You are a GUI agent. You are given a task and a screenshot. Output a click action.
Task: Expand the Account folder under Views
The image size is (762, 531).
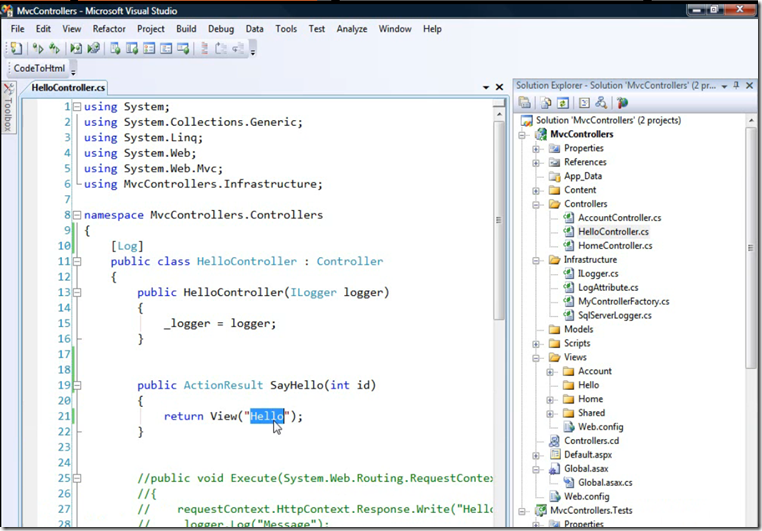click(x=550, y=372)
